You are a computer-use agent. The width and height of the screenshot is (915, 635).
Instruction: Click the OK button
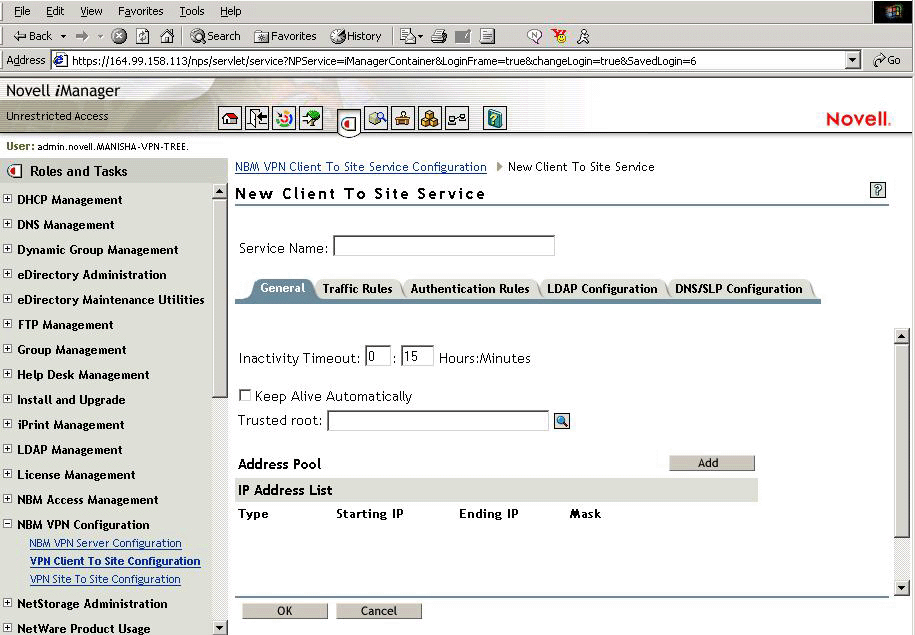[x=285, y=610]
